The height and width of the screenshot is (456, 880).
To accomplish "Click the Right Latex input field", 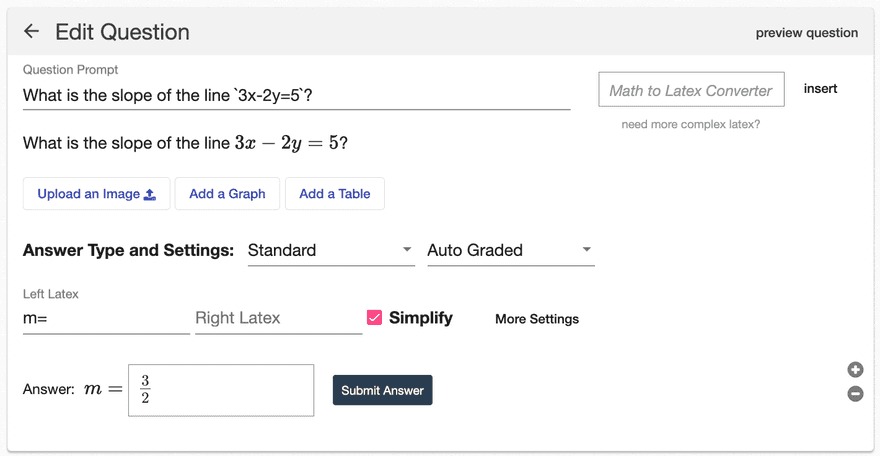I will (278, 319).
